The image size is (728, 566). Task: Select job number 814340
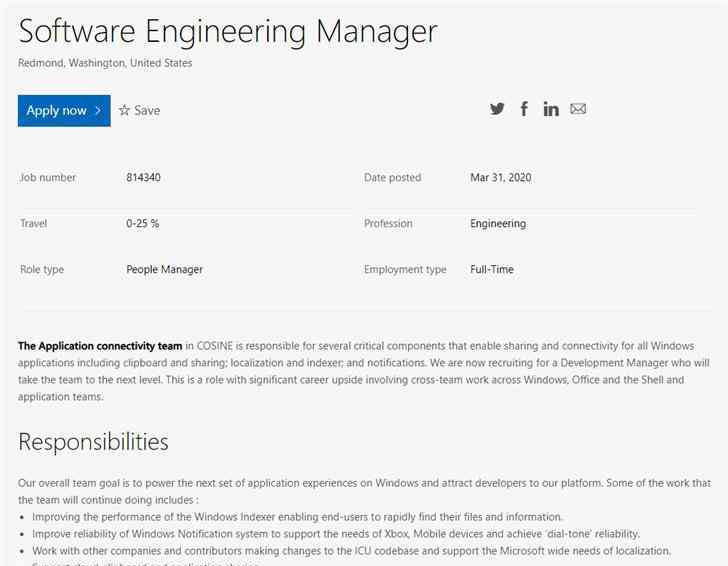pos(143,177)
